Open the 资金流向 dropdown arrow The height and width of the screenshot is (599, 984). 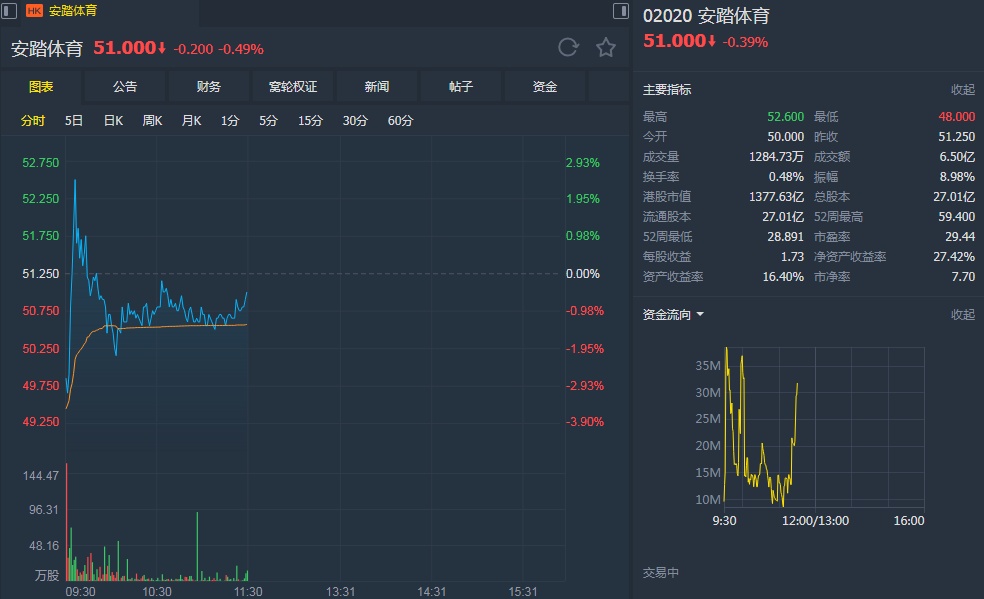(700, 314)
